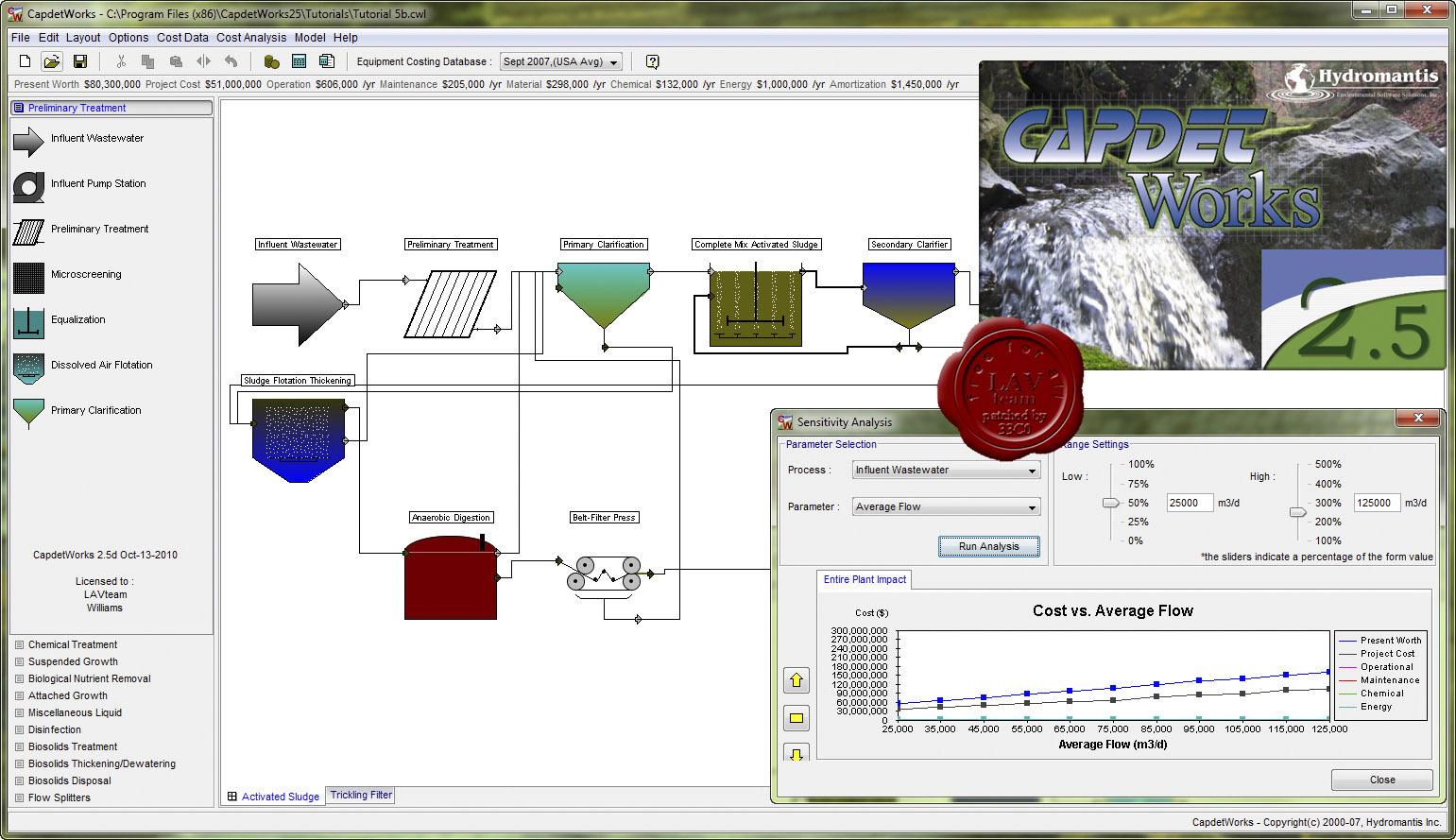The image size is (1456, 840).
Task: Open the Process dropdown (Influent Wastewater)
Action: click(946, 470)
